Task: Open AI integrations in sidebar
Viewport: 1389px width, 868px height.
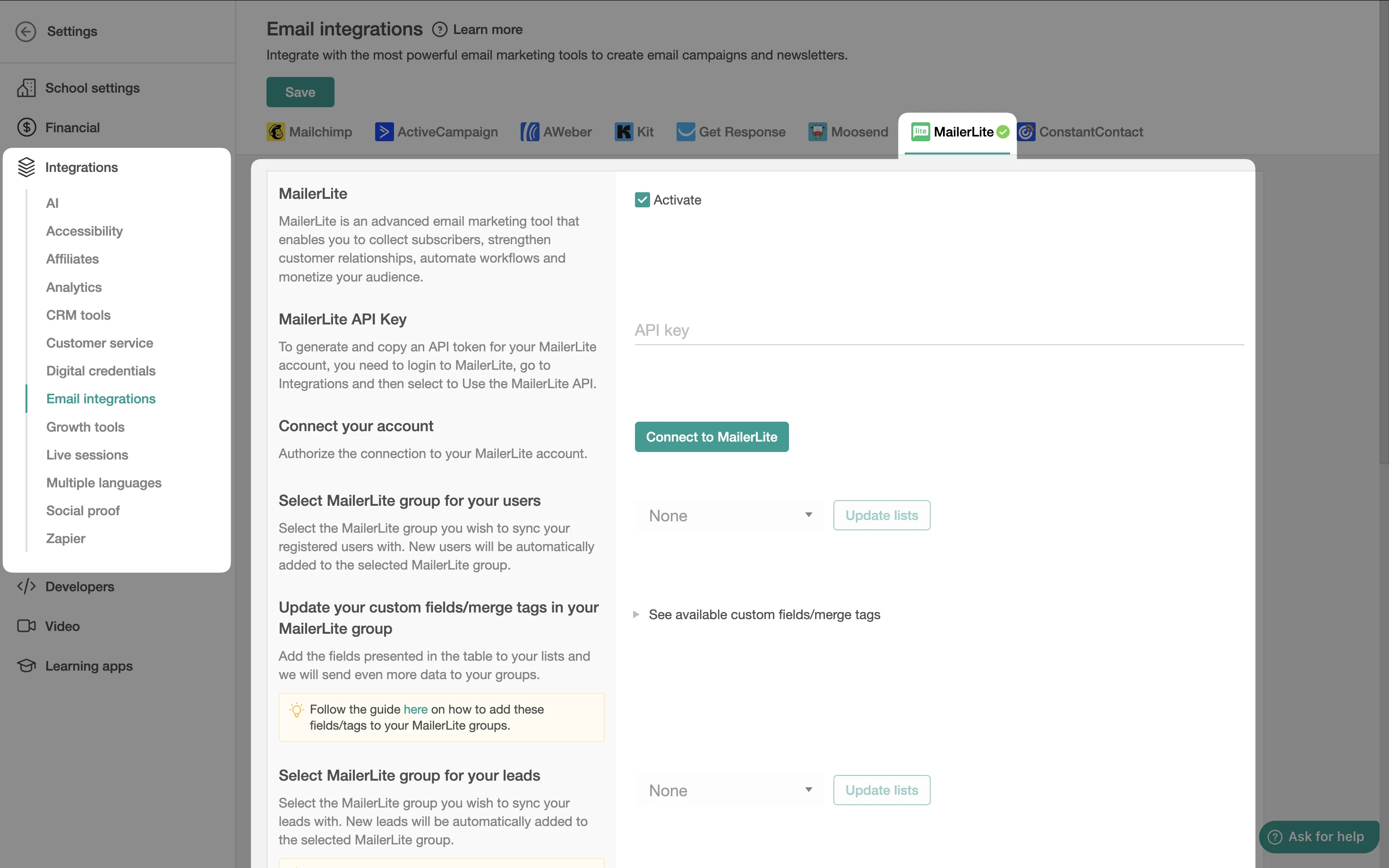Action: click(52, 203)
